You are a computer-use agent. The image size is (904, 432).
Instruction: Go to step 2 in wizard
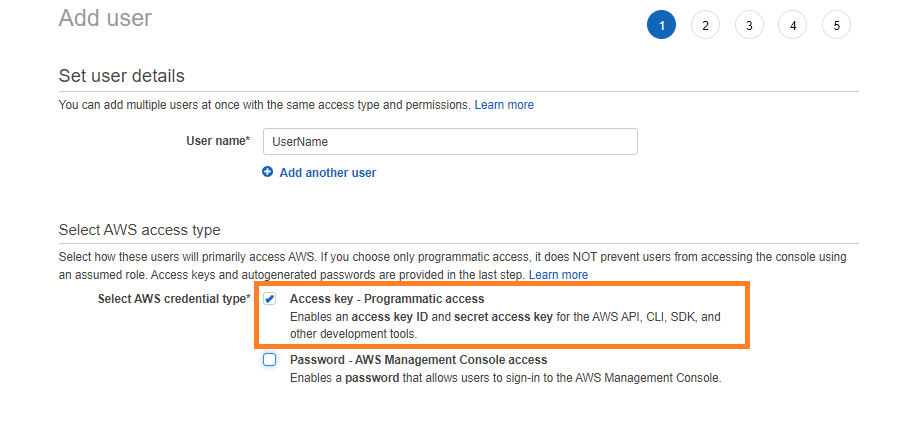coord(705,25)
